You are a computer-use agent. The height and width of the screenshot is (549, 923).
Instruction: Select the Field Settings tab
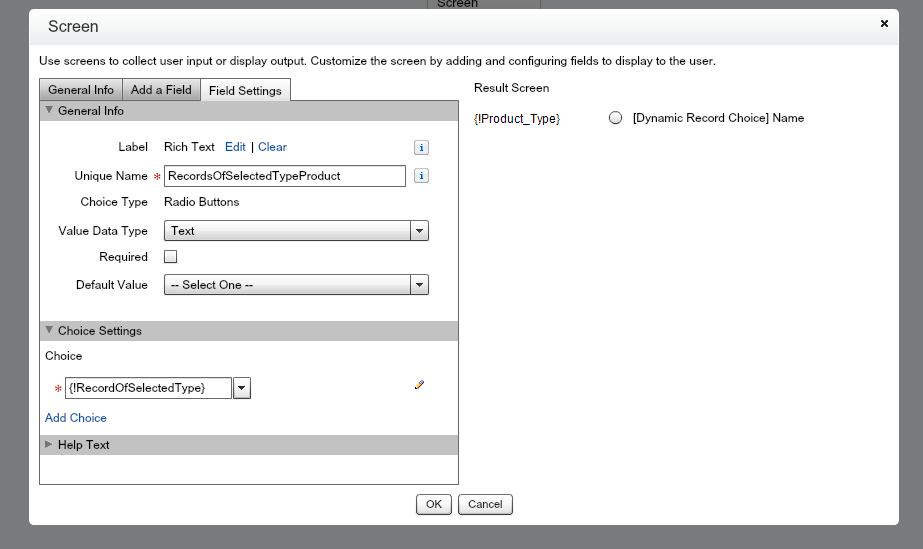tap(245, 91)
